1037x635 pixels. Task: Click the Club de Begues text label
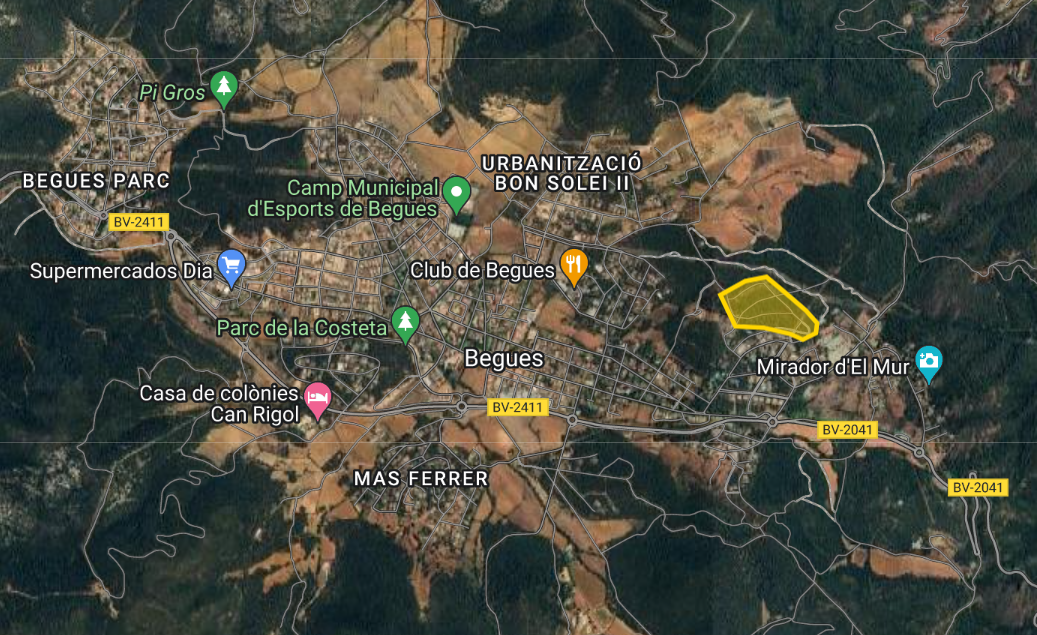click(x=482, y=271)
